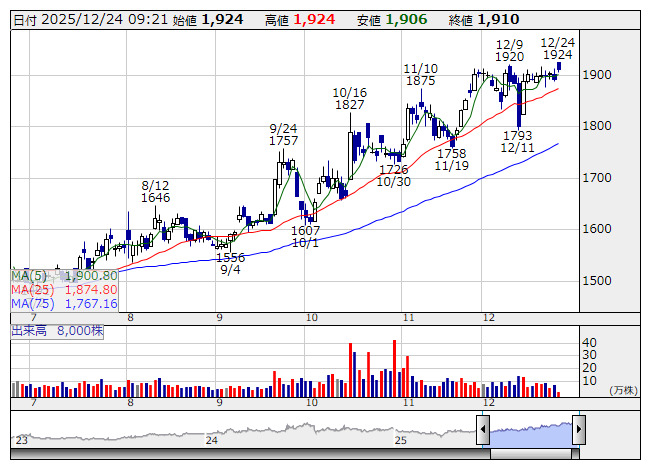
Task: Select the MA(25) moving average legend entry
Action: [x=64, y=289]
